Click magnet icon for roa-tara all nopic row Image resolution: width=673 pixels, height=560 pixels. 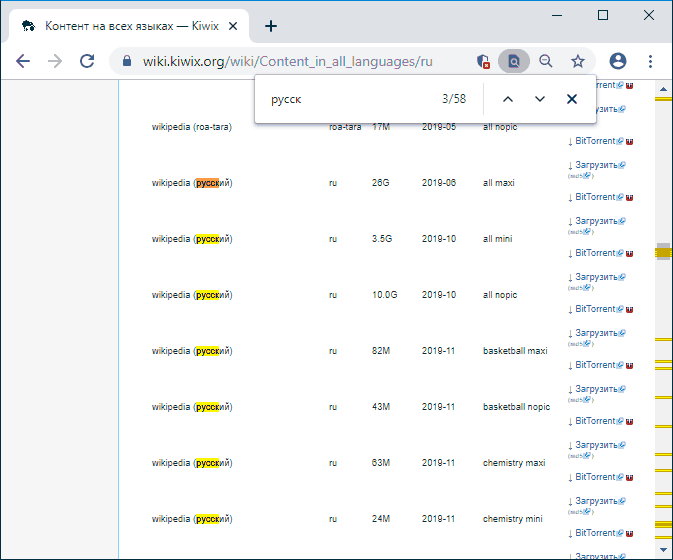(629, 142)
